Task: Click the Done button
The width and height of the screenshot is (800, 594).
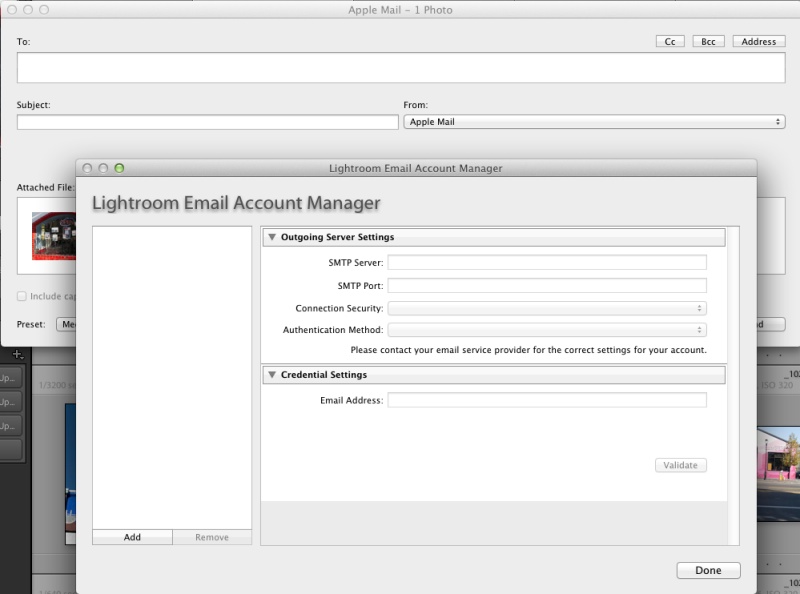Action: (x=708, y=570)
